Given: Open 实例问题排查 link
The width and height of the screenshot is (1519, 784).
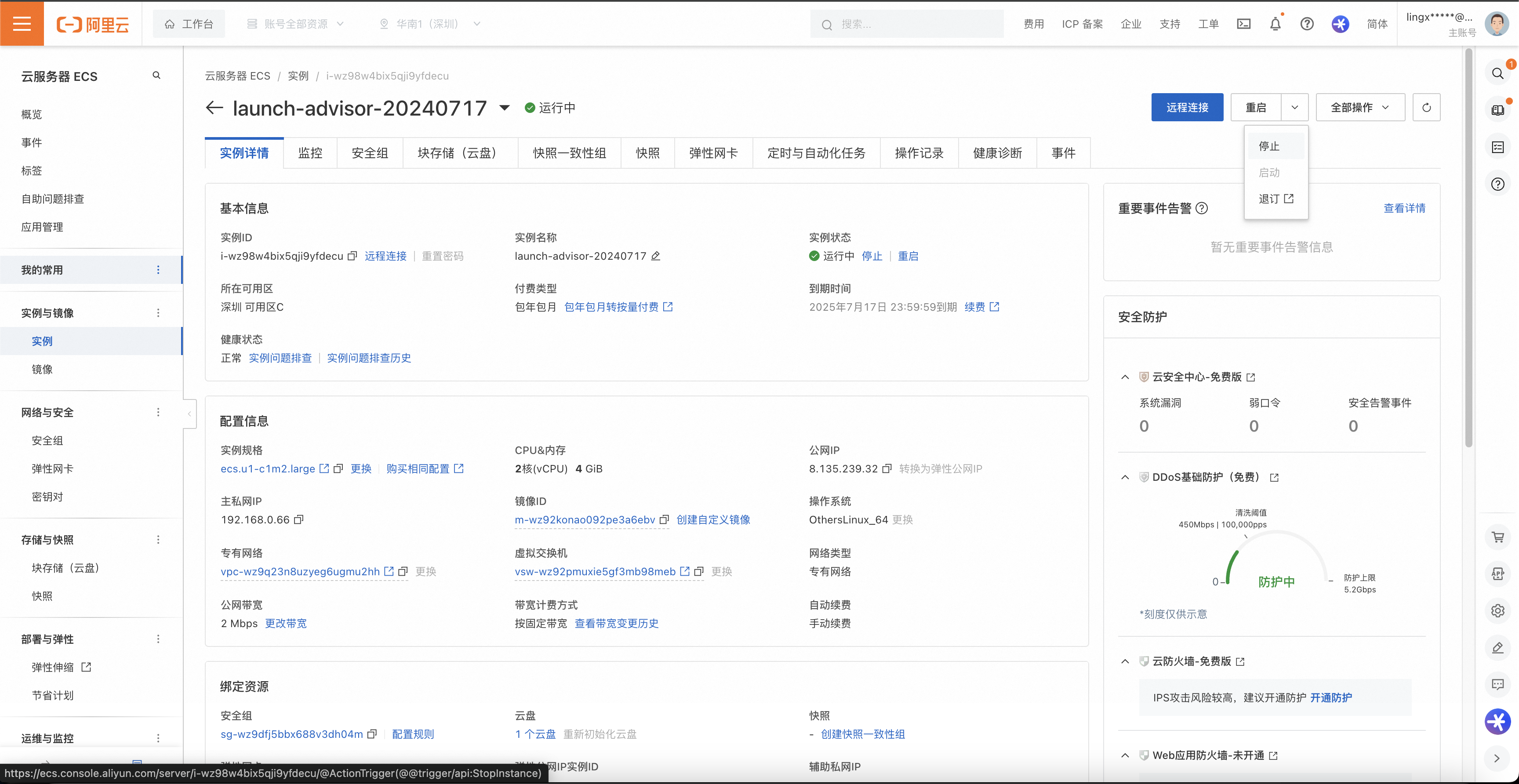Looking at the screenshot, I should (x=280, y=359).
